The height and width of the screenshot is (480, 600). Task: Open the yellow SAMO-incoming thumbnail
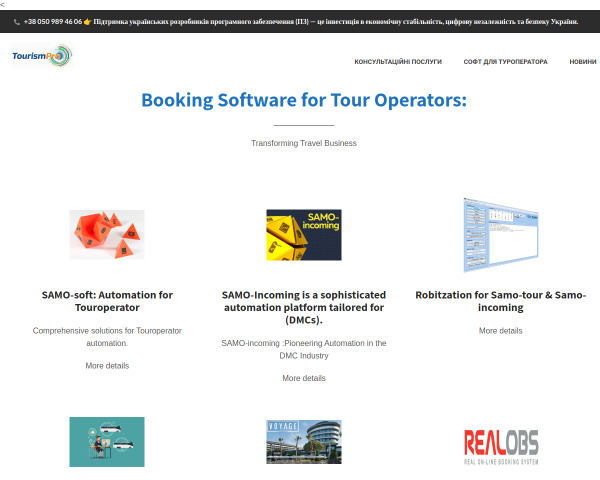(x=304, y=235)
